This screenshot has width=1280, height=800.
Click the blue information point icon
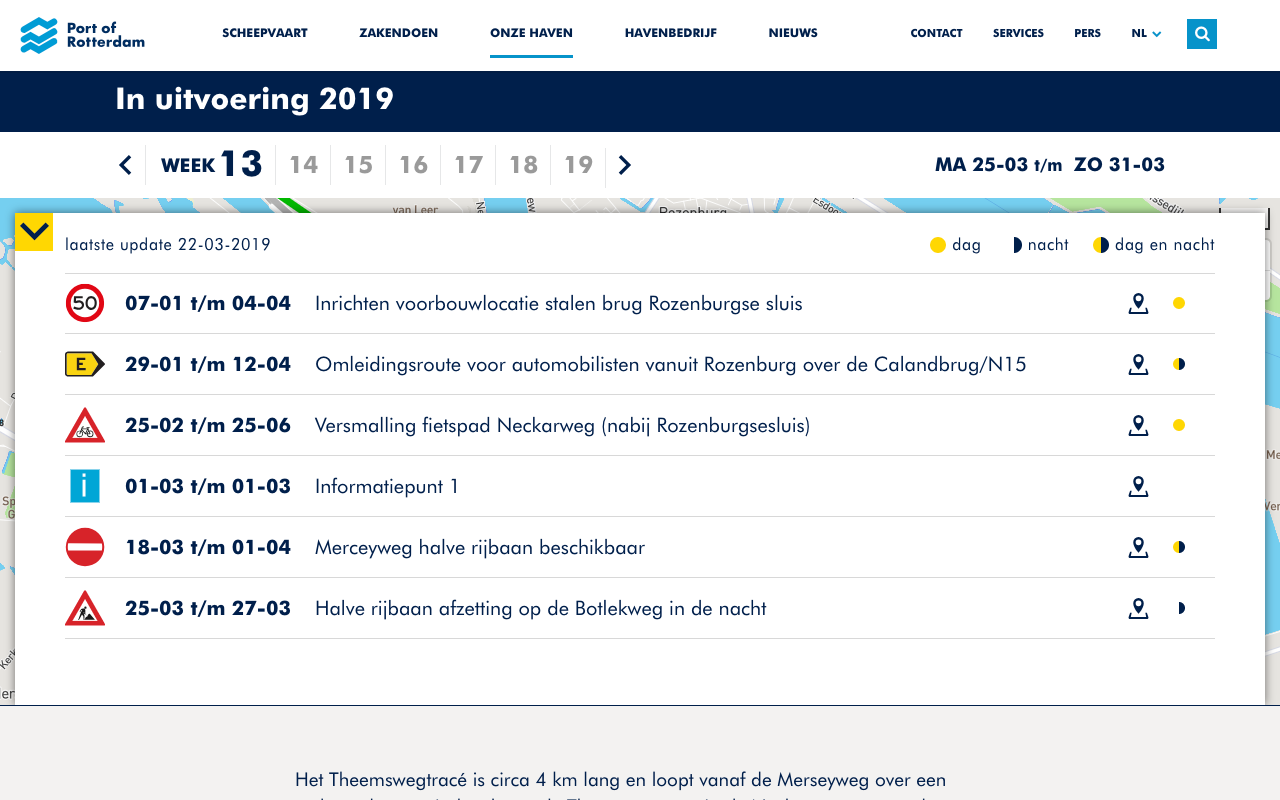tap(85, 486)
